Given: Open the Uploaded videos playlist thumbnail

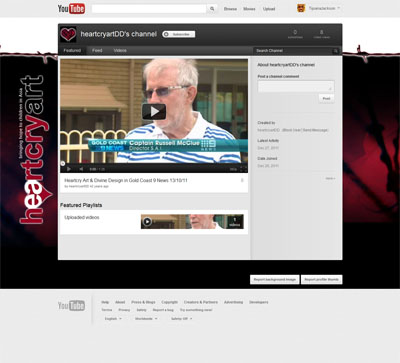Looking at the screenshot, I should click(x=192, y=222).
